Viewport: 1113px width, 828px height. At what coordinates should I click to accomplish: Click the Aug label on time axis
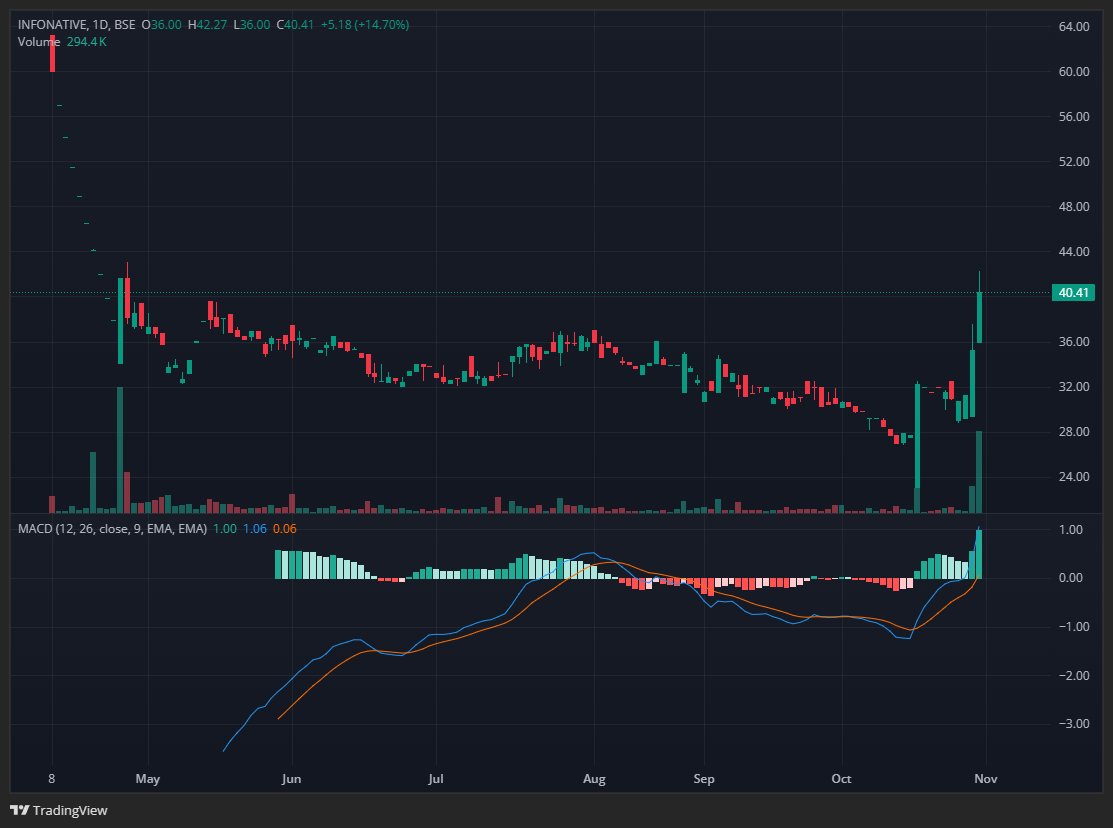(594, 779)
